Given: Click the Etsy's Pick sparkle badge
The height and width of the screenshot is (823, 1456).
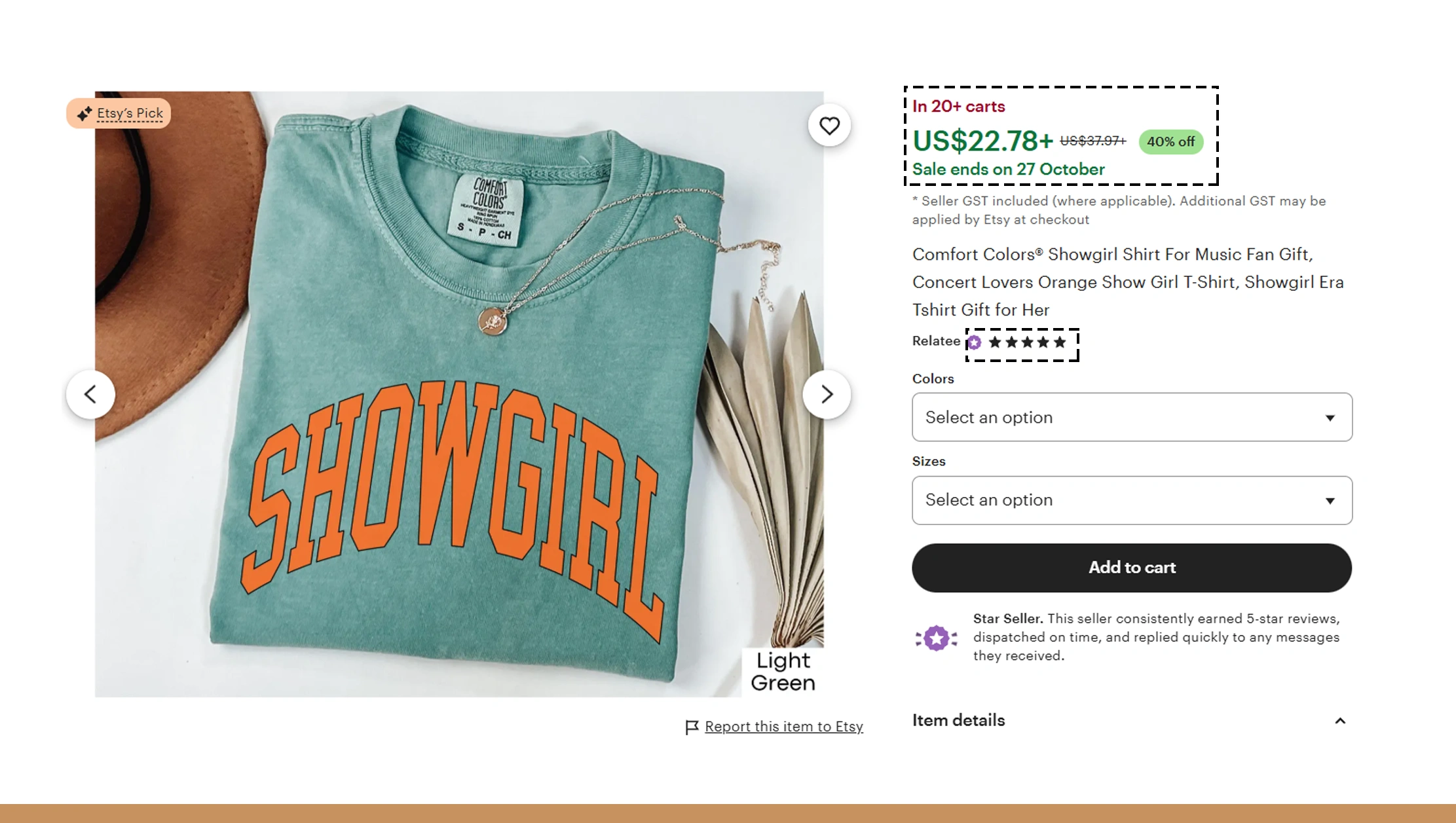Looking at the screenshot, I should pos(119,113).
